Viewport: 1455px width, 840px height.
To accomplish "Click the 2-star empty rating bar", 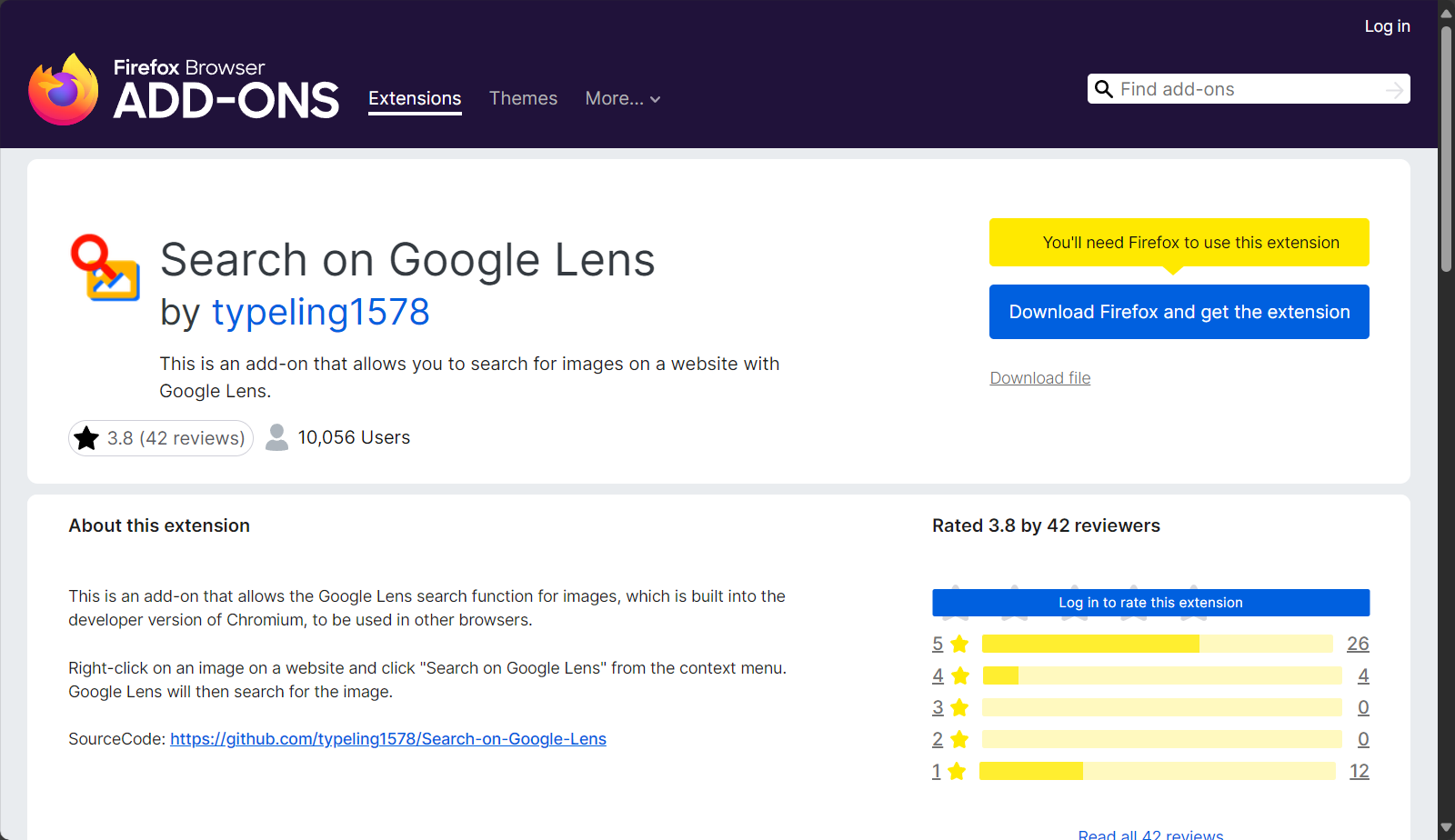I will [x=1162, y=739].
